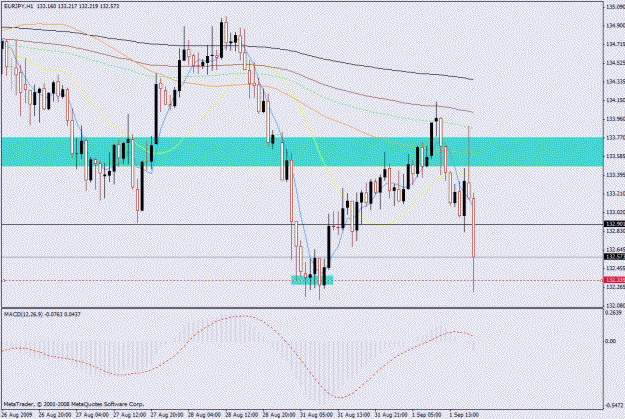Screen dimensions: 625x419
Task: Click the 1 Sep 05:00 time label
Action: [427, 415]
